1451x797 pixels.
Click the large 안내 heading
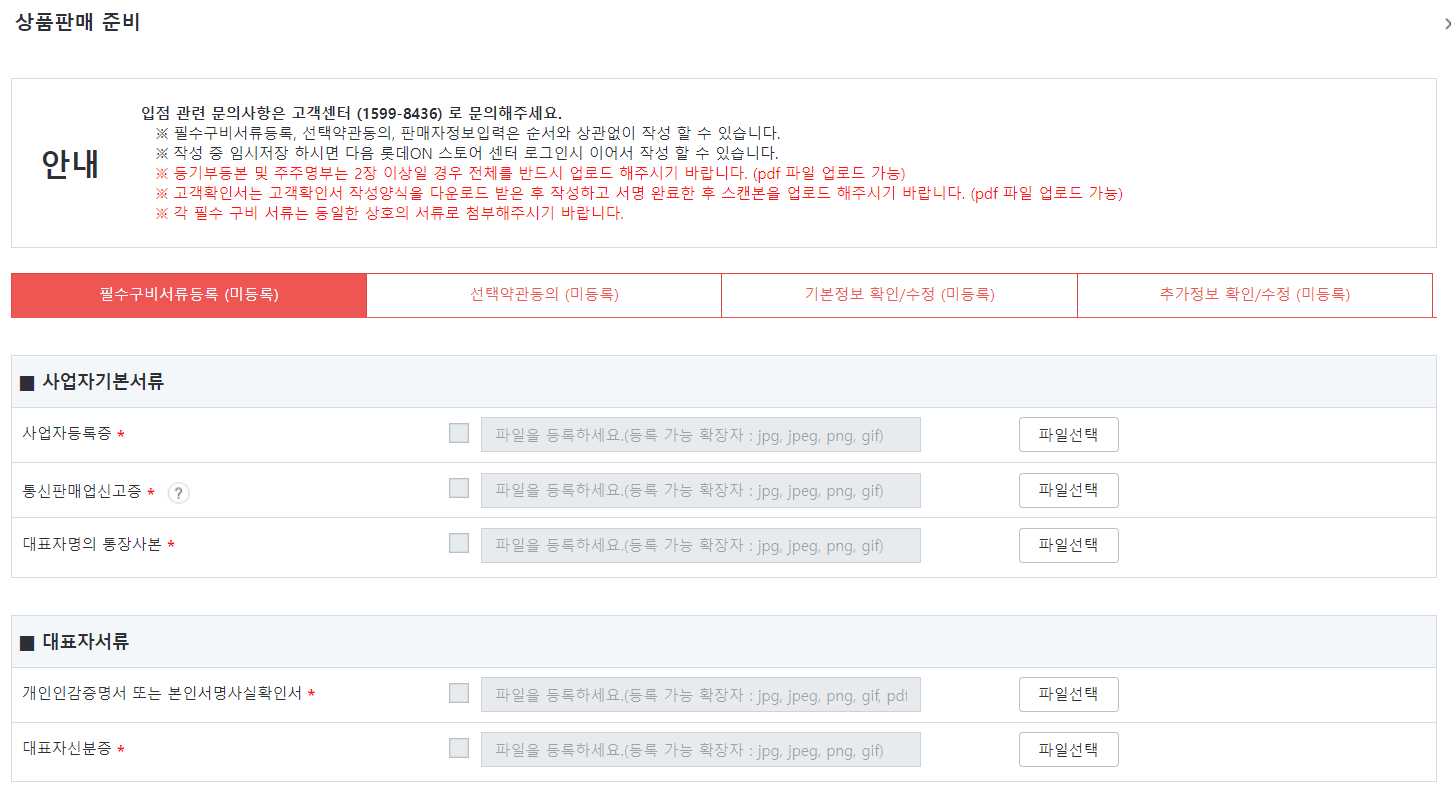pos(70,163)
